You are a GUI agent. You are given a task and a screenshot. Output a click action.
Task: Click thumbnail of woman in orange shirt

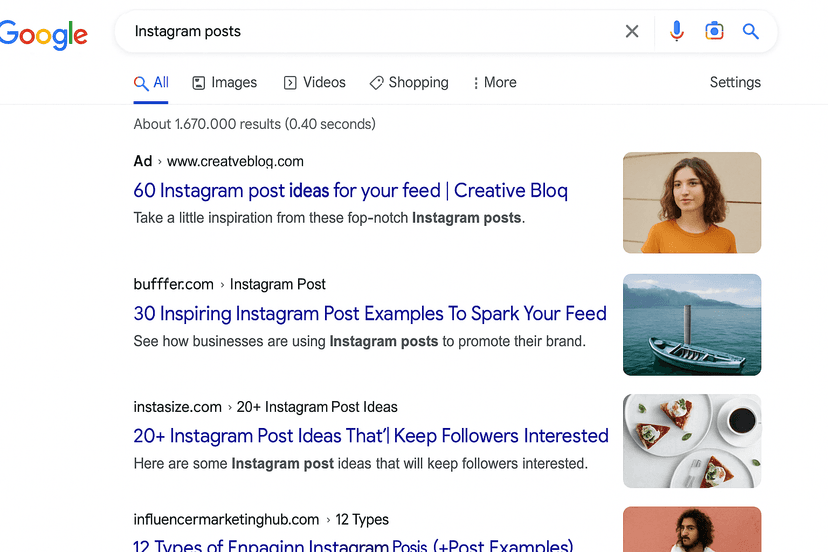[692, 203]
